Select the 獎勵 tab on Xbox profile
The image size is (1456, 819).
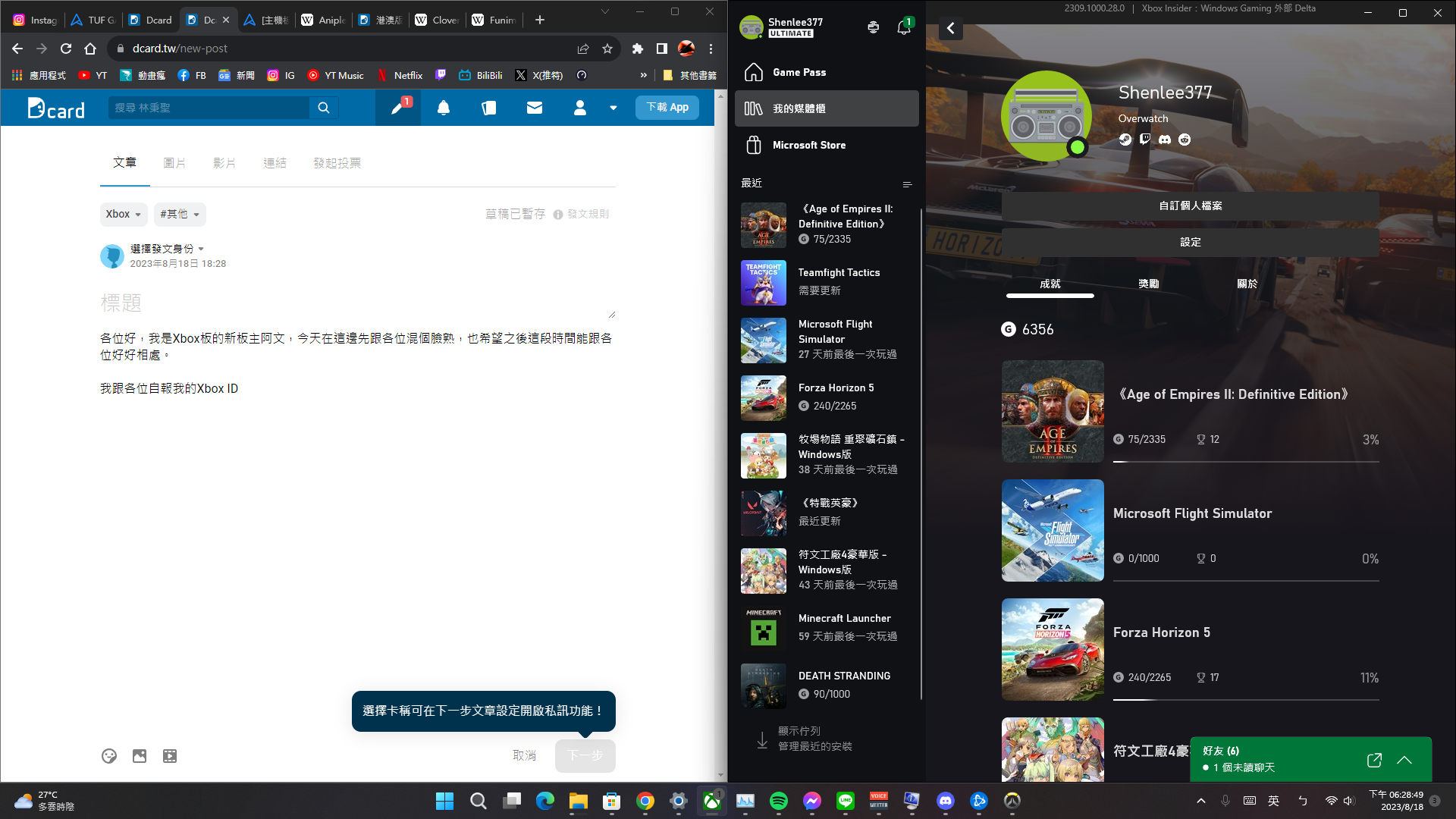pyautogui.click(x=1148, y=284)
